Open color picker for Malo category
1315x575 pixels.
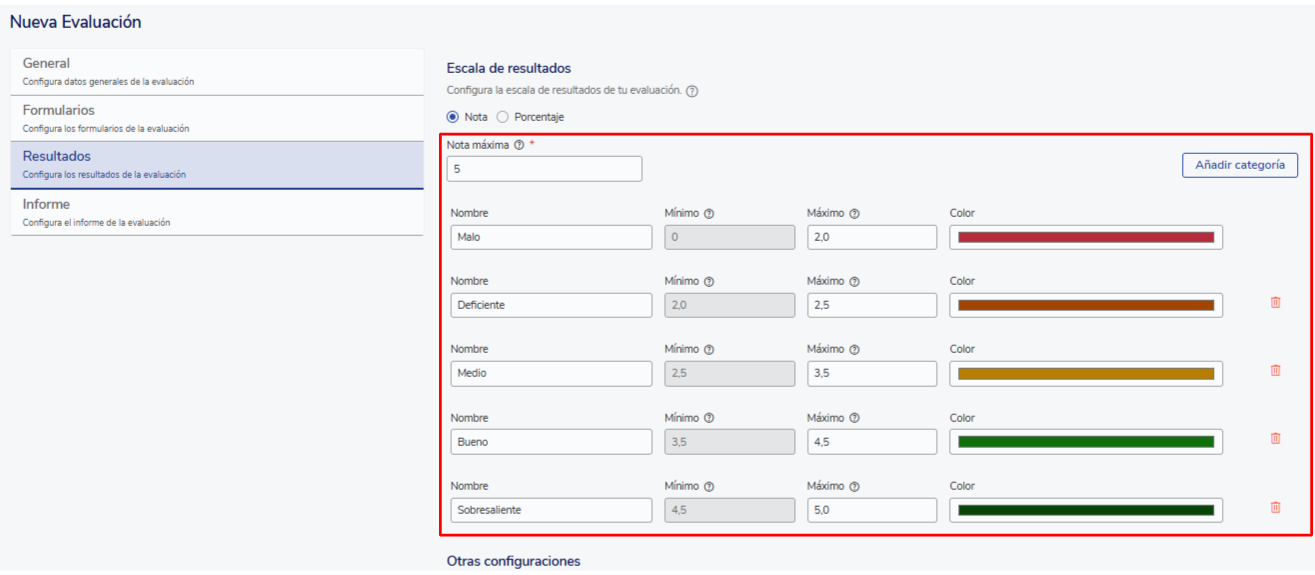click(1085, 237)
